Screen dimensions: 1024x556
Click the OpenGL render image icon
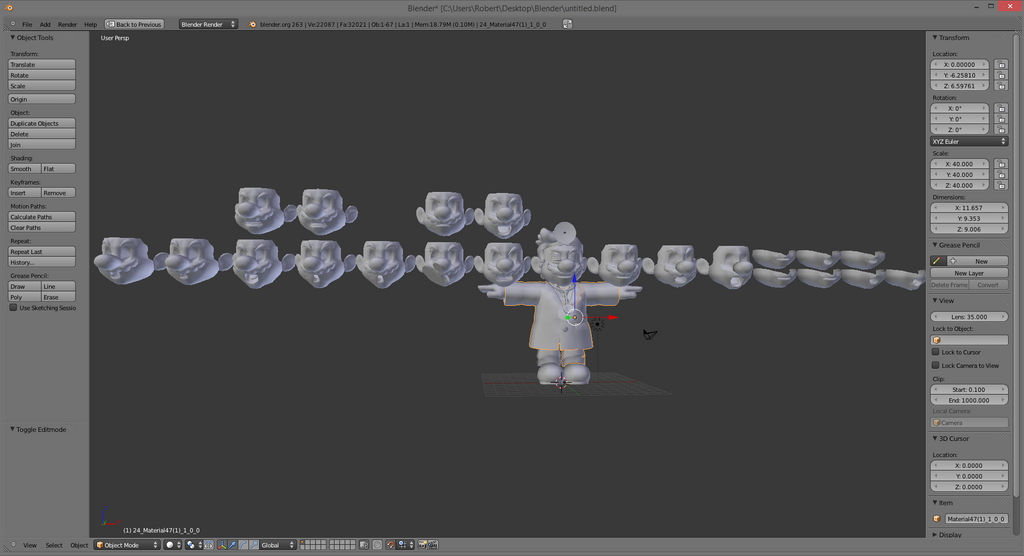[422, 545]
